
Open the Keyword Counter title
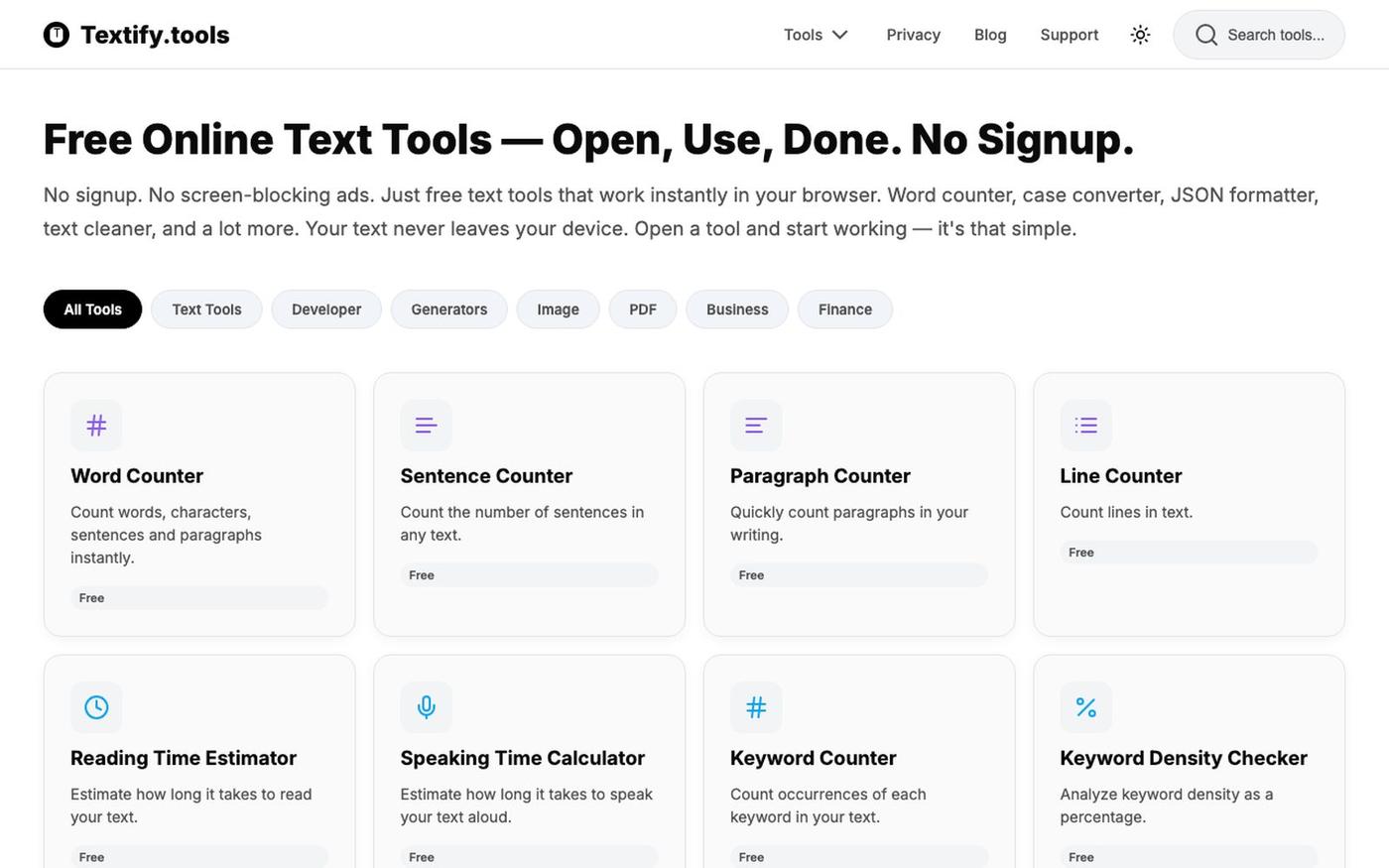click(x=814, y=758)
